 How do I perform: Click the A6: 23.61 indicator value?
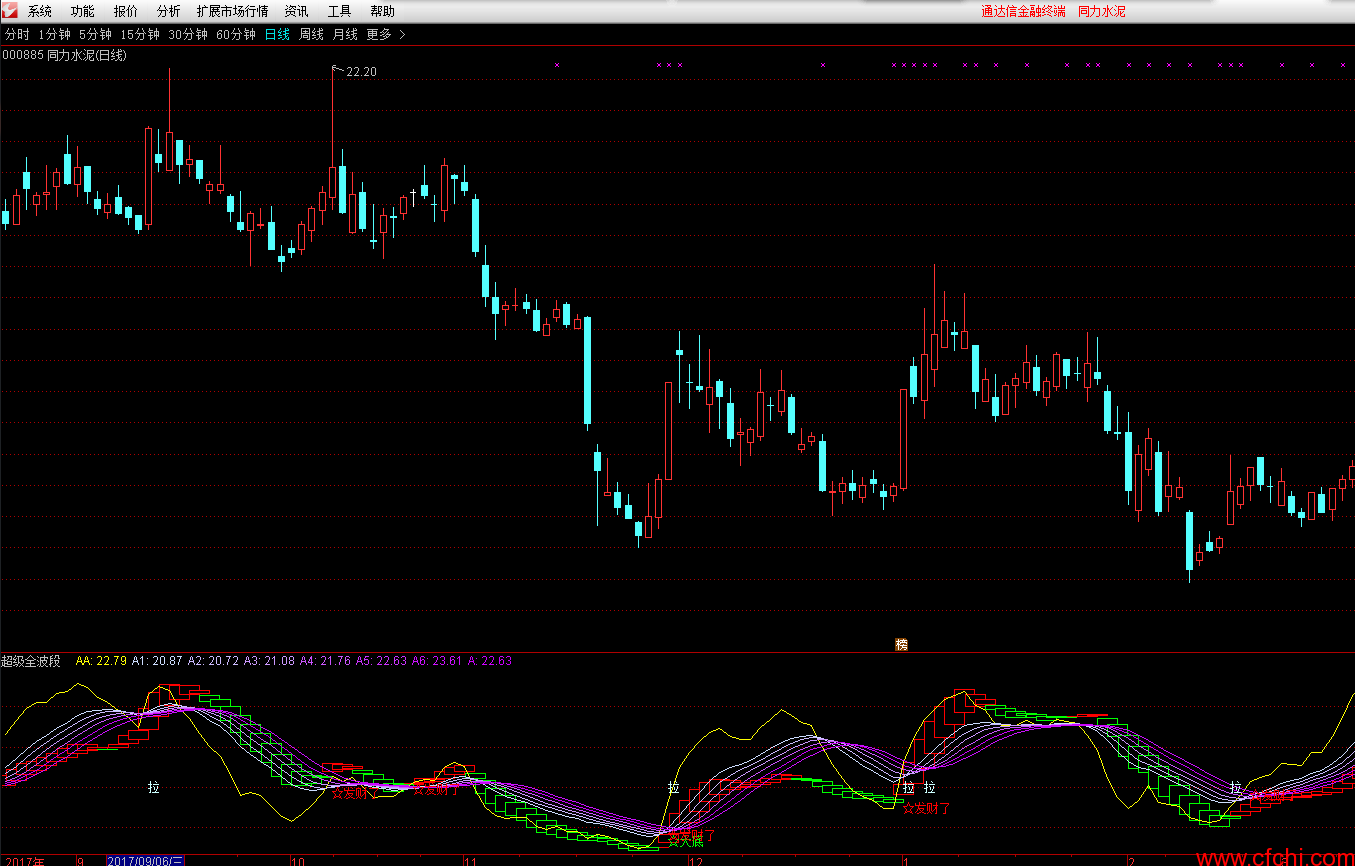coord(437,661)
